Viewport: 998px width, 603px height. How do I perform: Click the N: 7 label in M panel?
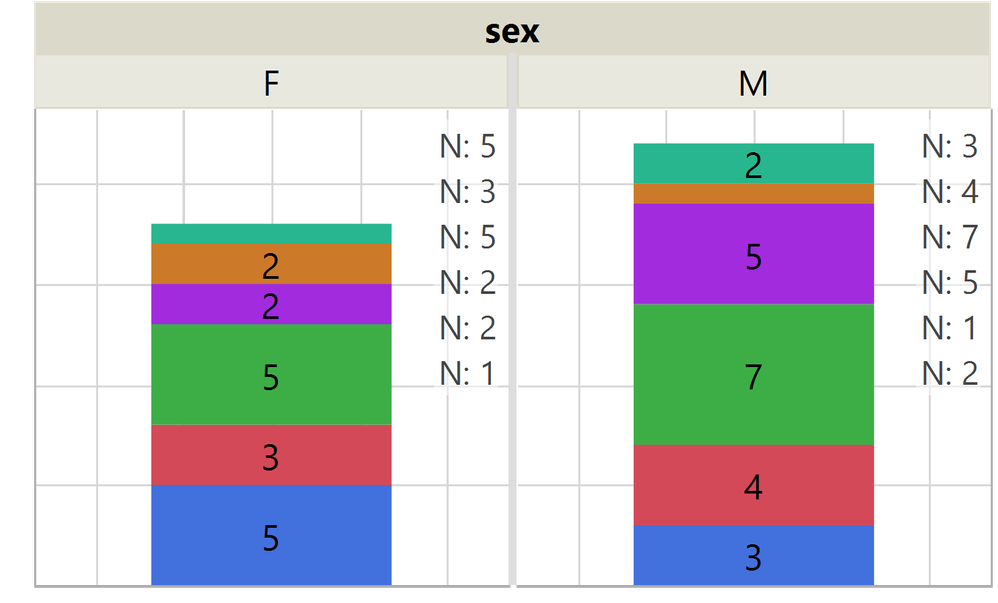point(949,237)
